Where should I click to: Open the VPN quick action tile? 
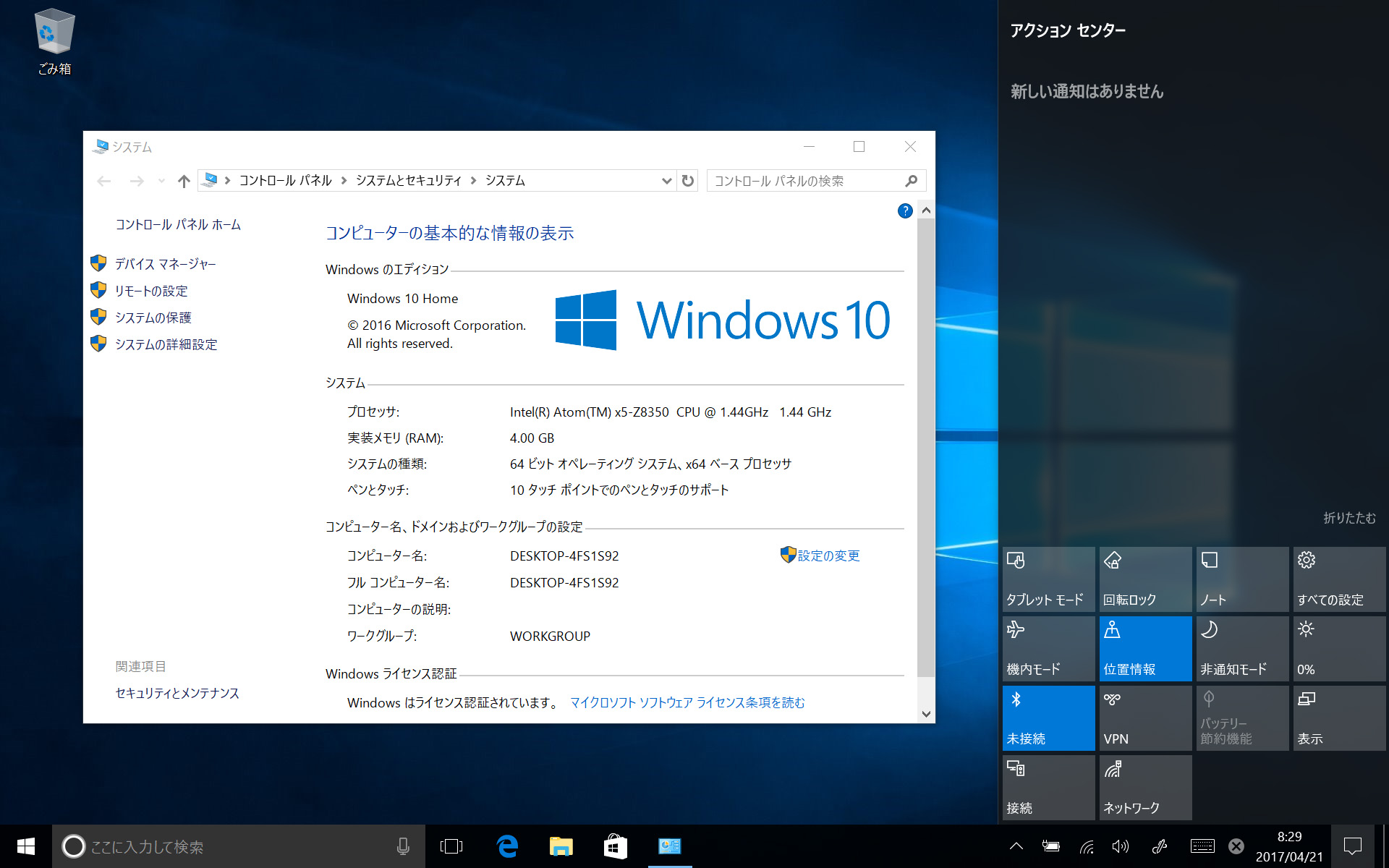coord(1144,718)
